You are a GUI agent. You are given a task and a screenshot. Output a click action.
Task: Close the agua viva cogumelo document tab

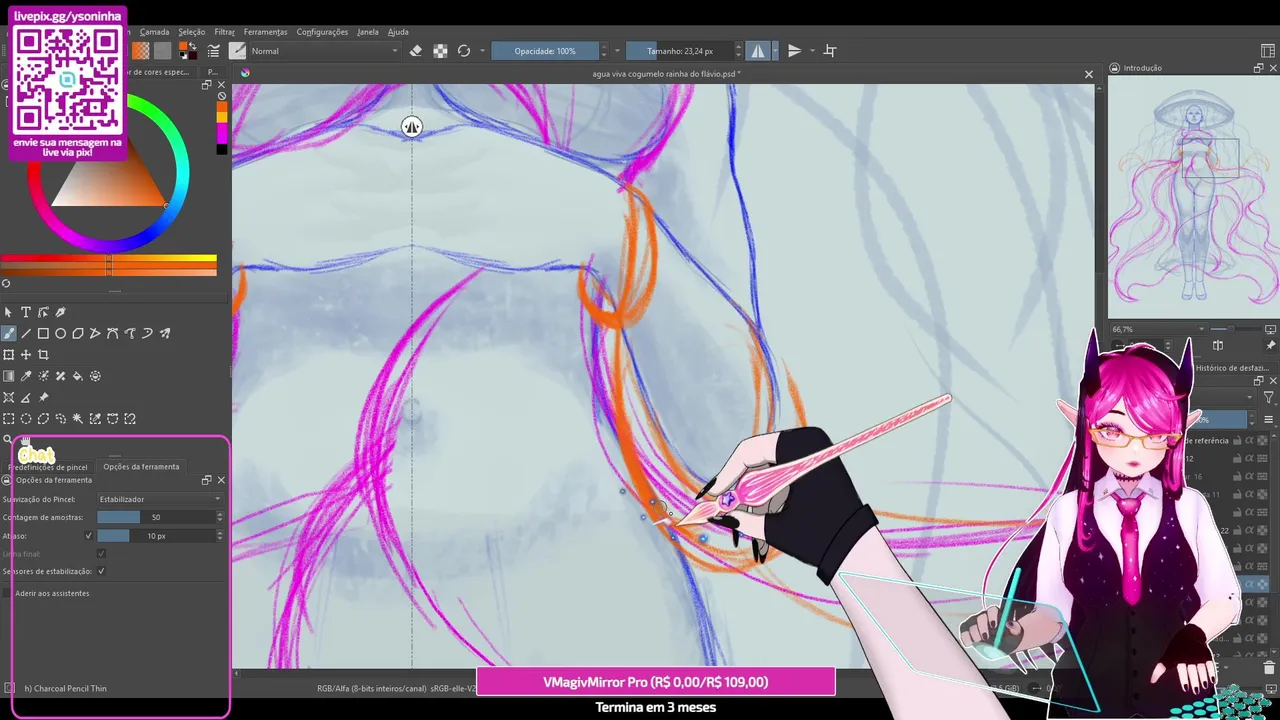click(x=1089, y=74)
